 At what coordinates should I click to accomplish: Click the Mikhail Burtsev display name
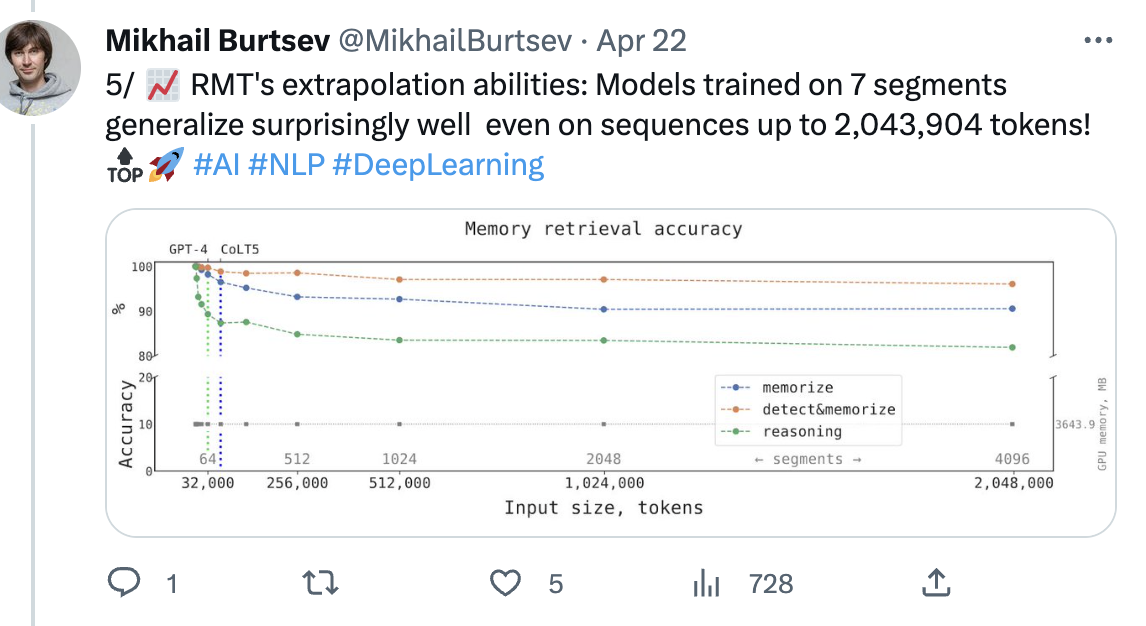click(x=218, y=41)
